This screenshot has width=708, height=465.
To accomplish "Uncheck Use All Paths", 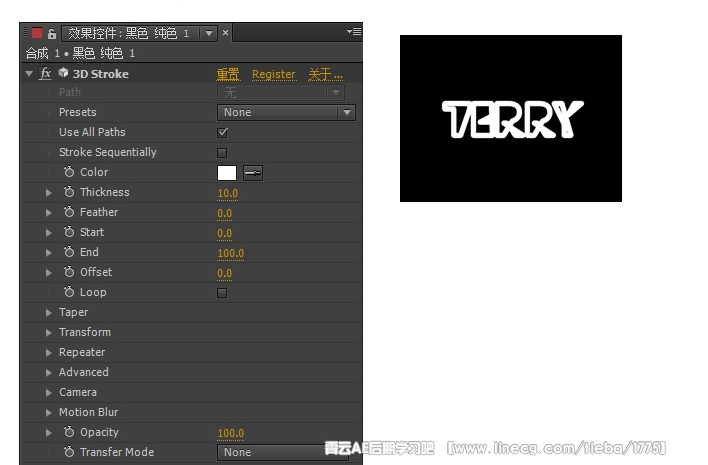I will pyautogui.click(x=222, y=133).
